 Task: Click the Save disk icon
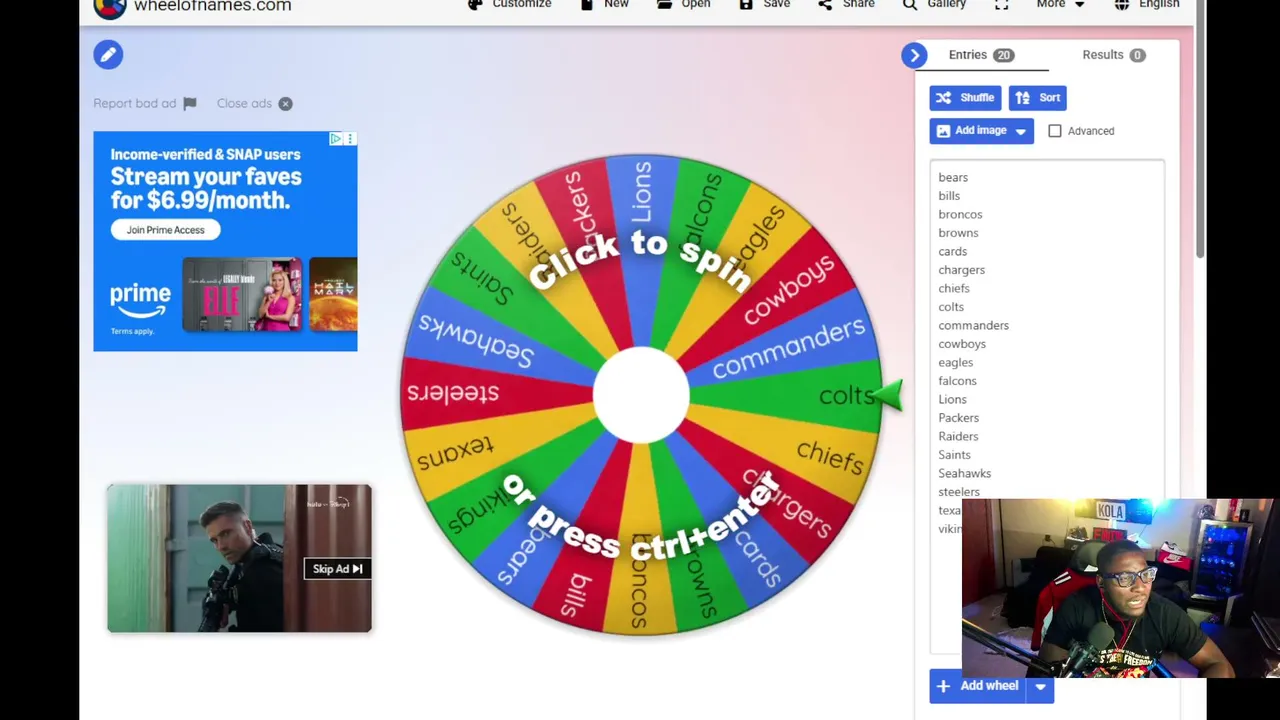click(746, 4)
